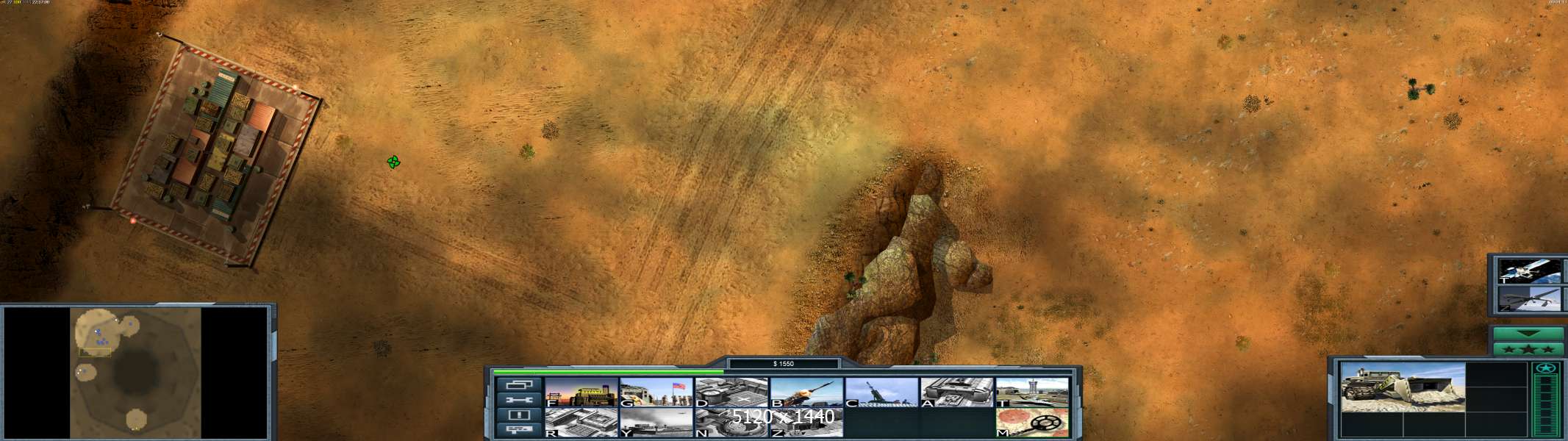Click the green build progress bar

pyautogui.click(x=609, y=373)
